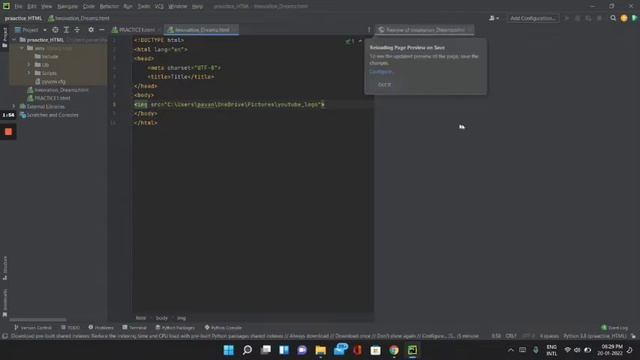Open the File menu
This screenshot has height=360, width=640.
(18, 7)
